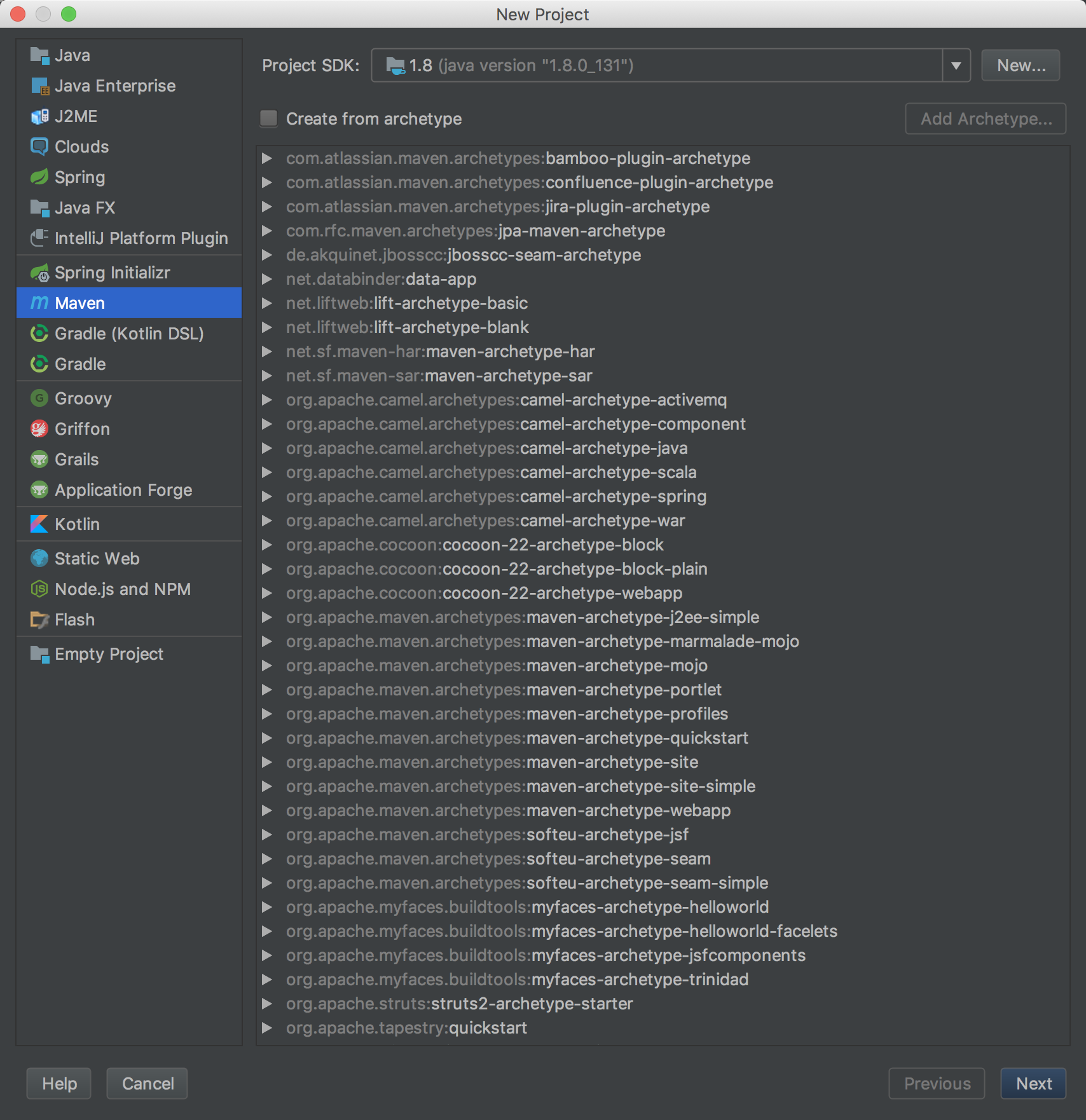Screen dimensions: 1086x1120
Task: Select the Node.js and NPM icon
Action: [39, 589]
